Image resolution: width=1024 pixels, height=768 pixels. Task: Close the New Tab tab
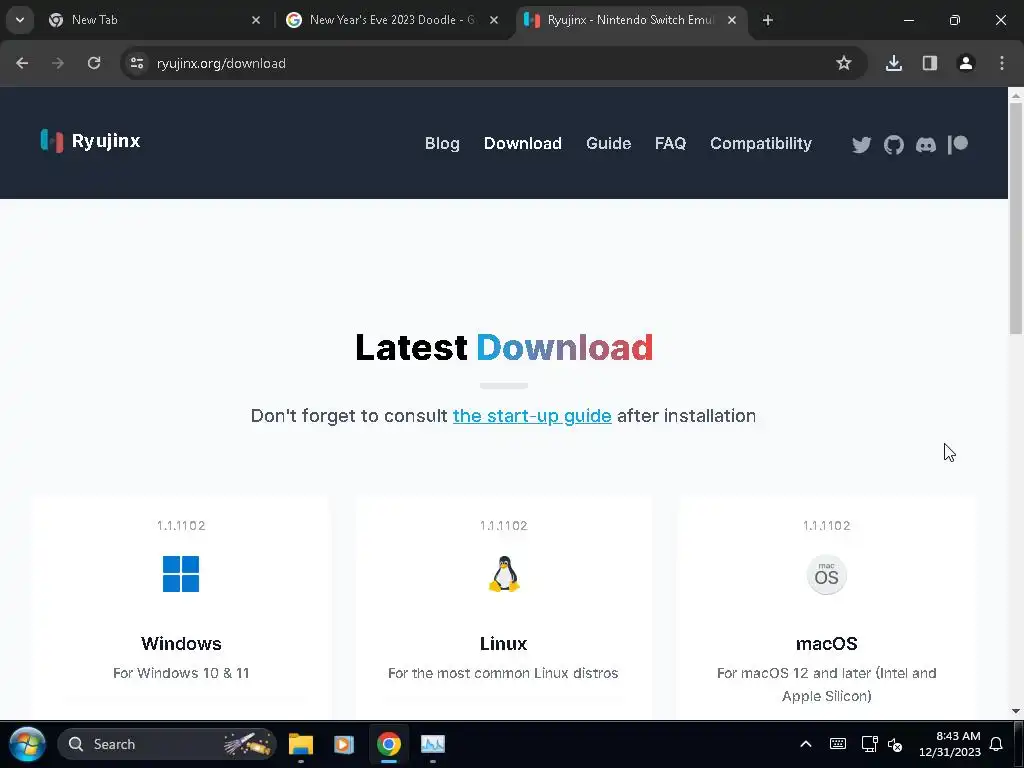click(x=256, y=20)
